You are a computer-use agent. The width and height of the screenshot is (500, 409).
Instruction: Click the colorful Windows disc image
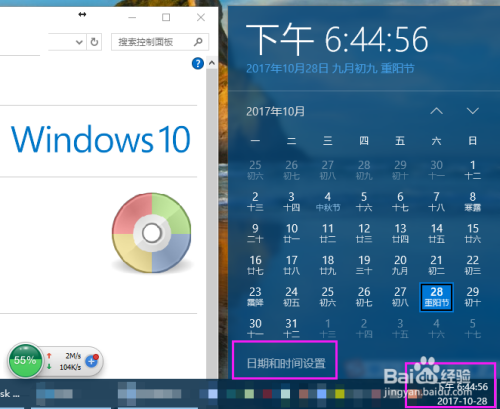tap(152, 233)
